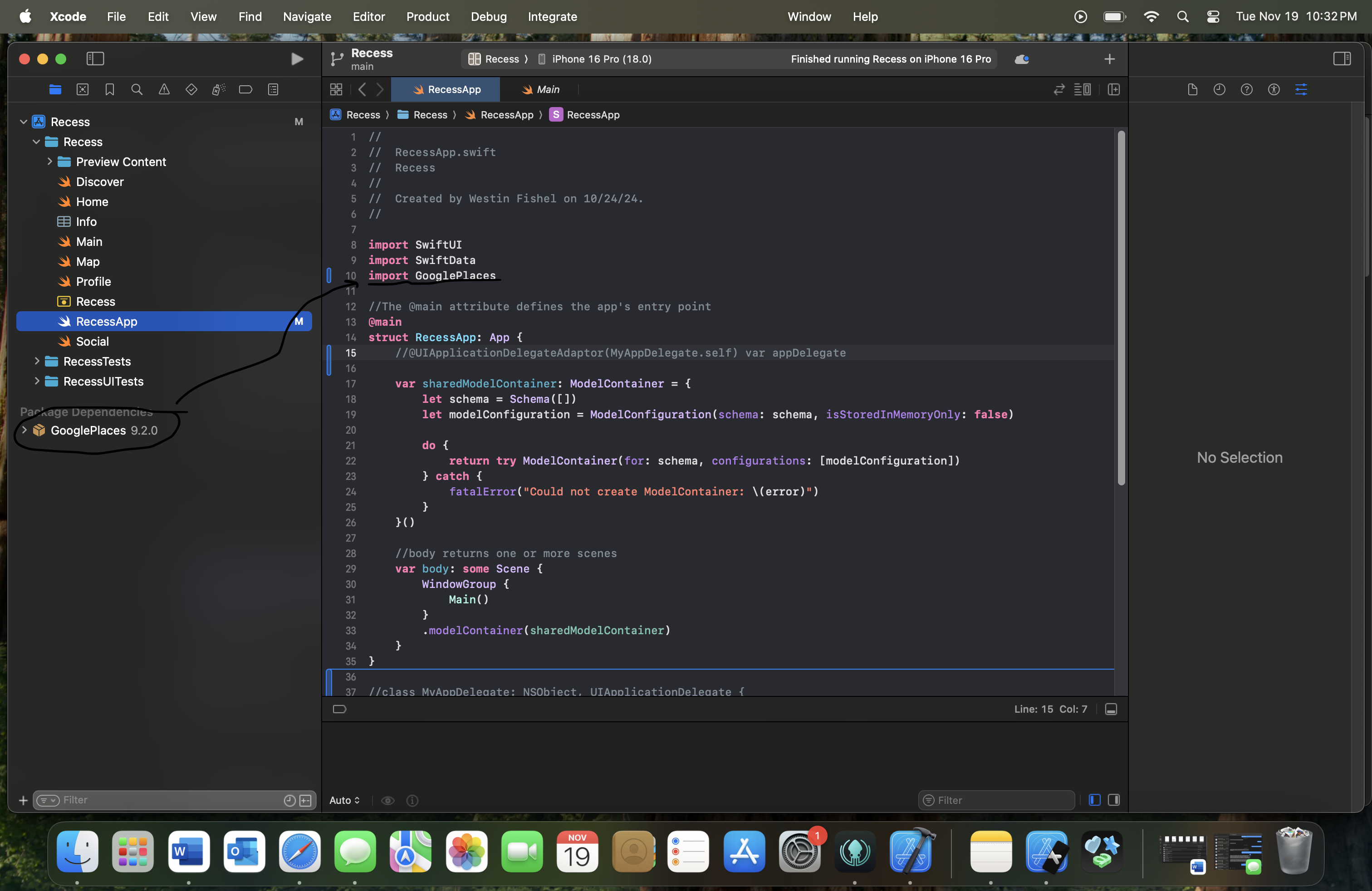Add an editor pane on the right
1372x891 pixels.
(1114, 89)
